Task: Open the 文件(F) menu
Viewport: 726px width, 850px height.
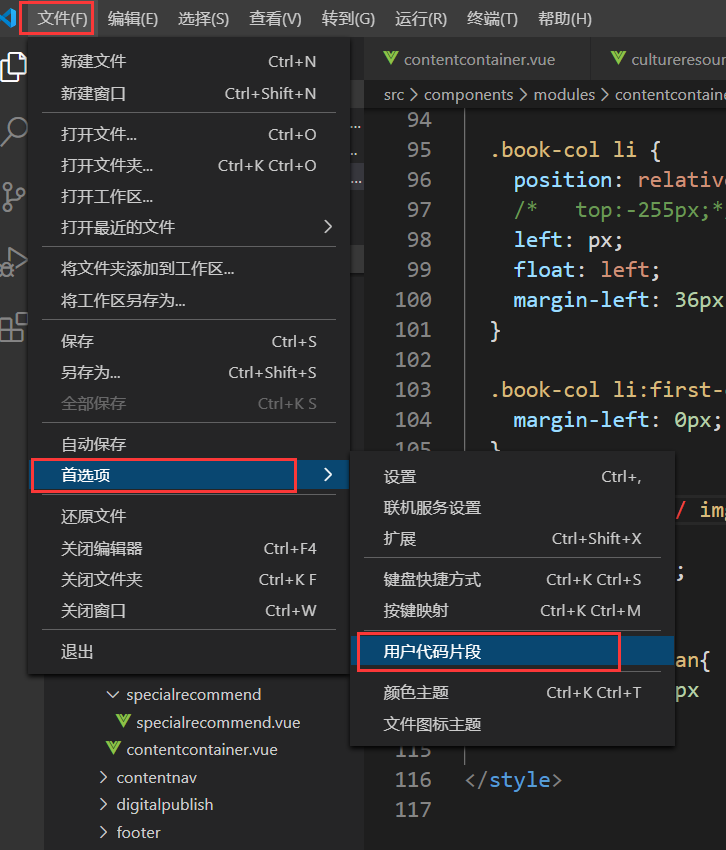Action: click(62, 18)
